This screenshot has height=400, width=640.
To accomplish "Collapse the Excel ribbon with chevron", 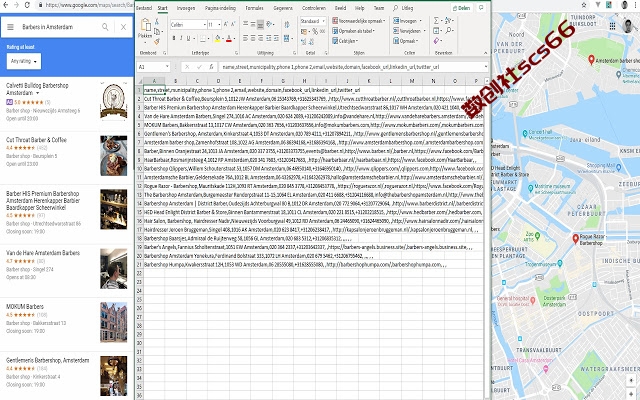I will 485,53.
